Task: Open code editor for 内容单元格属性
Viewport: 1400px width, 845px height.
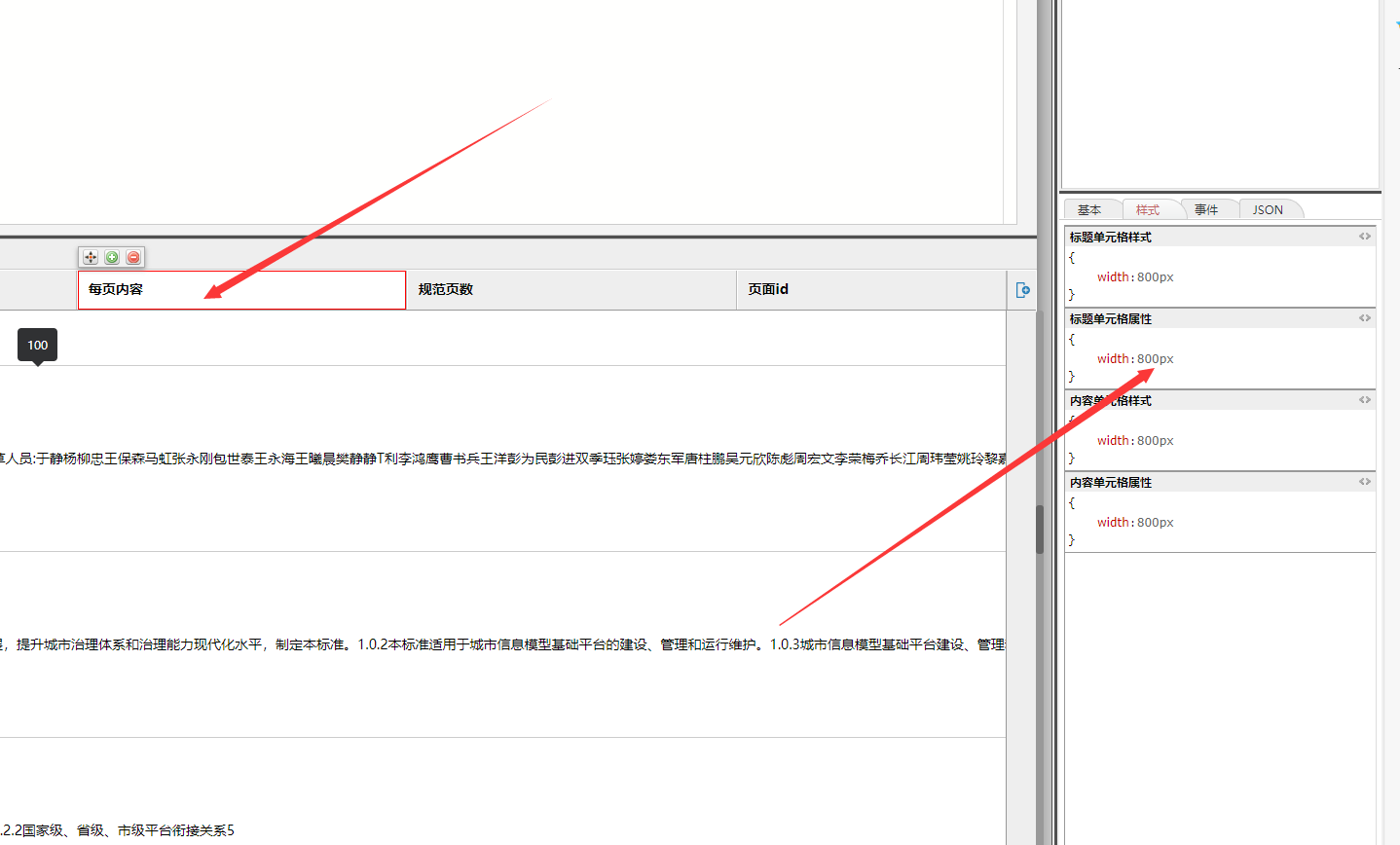Action: (x=1365, y=482)
